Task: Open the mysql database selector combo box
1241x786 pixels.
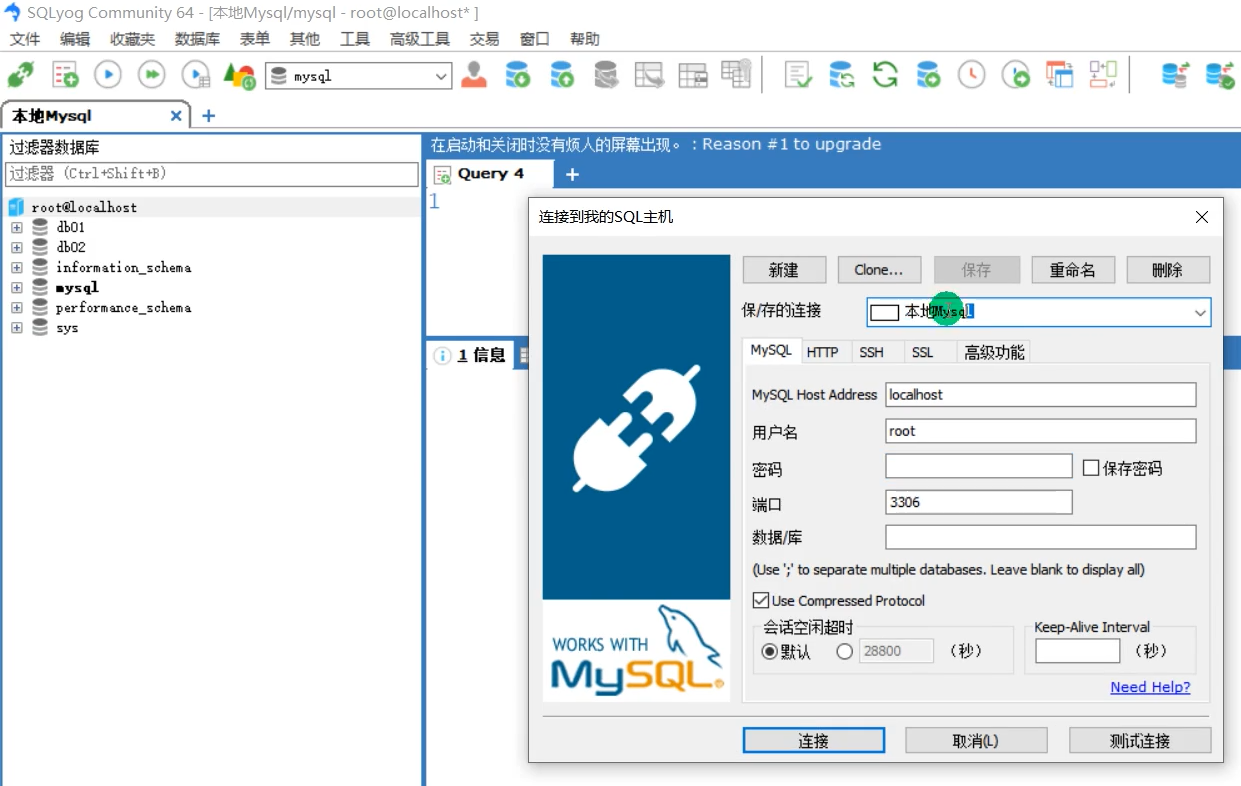Action: click(441, 76)
